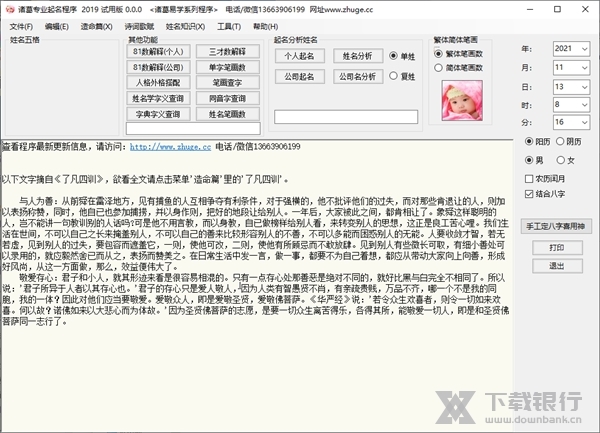600x433 pixels.
Task: Open the 年 dropdown showing 2021
Action: pos(571,49)
